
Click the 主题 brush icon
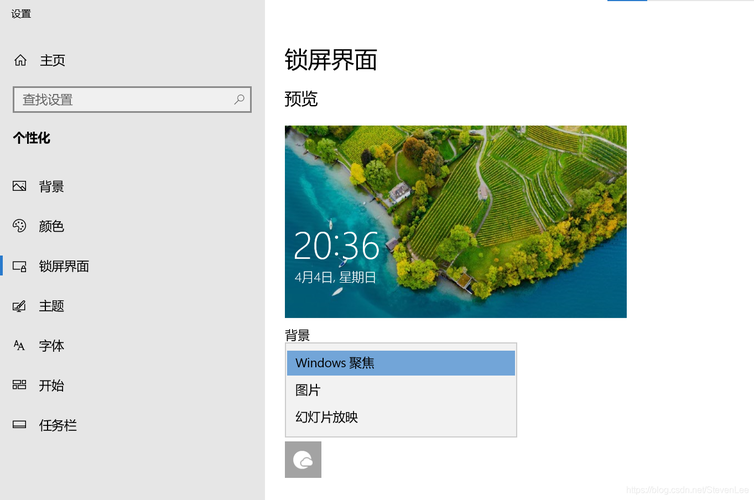(x=19, y=306)
